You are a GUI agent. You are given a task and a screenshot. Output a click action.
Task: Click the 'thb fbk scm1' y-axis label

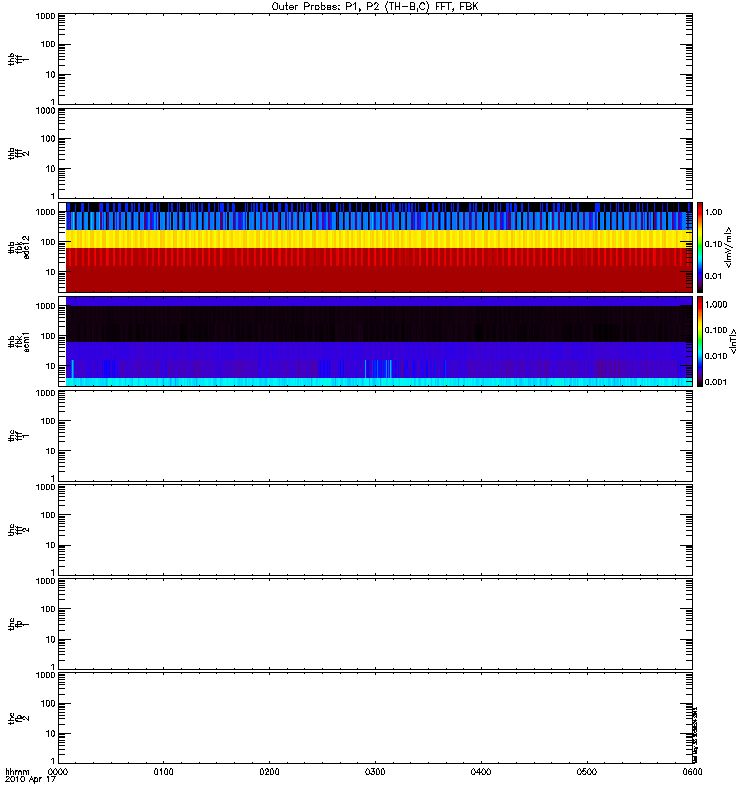click(19, 341)
